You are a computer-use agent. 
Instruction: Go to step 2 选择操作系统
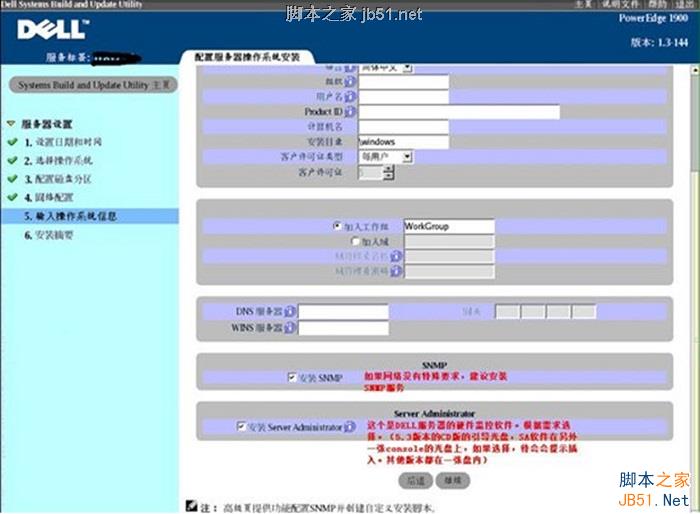58,160
